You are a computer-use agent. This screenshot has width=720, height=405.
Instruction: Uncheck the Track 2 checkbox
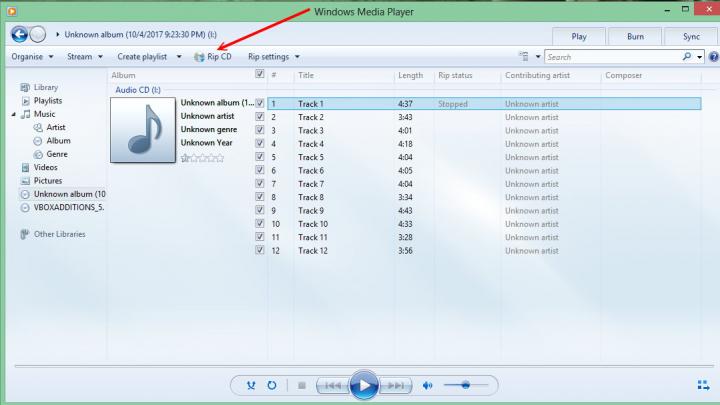pos(259,117)
